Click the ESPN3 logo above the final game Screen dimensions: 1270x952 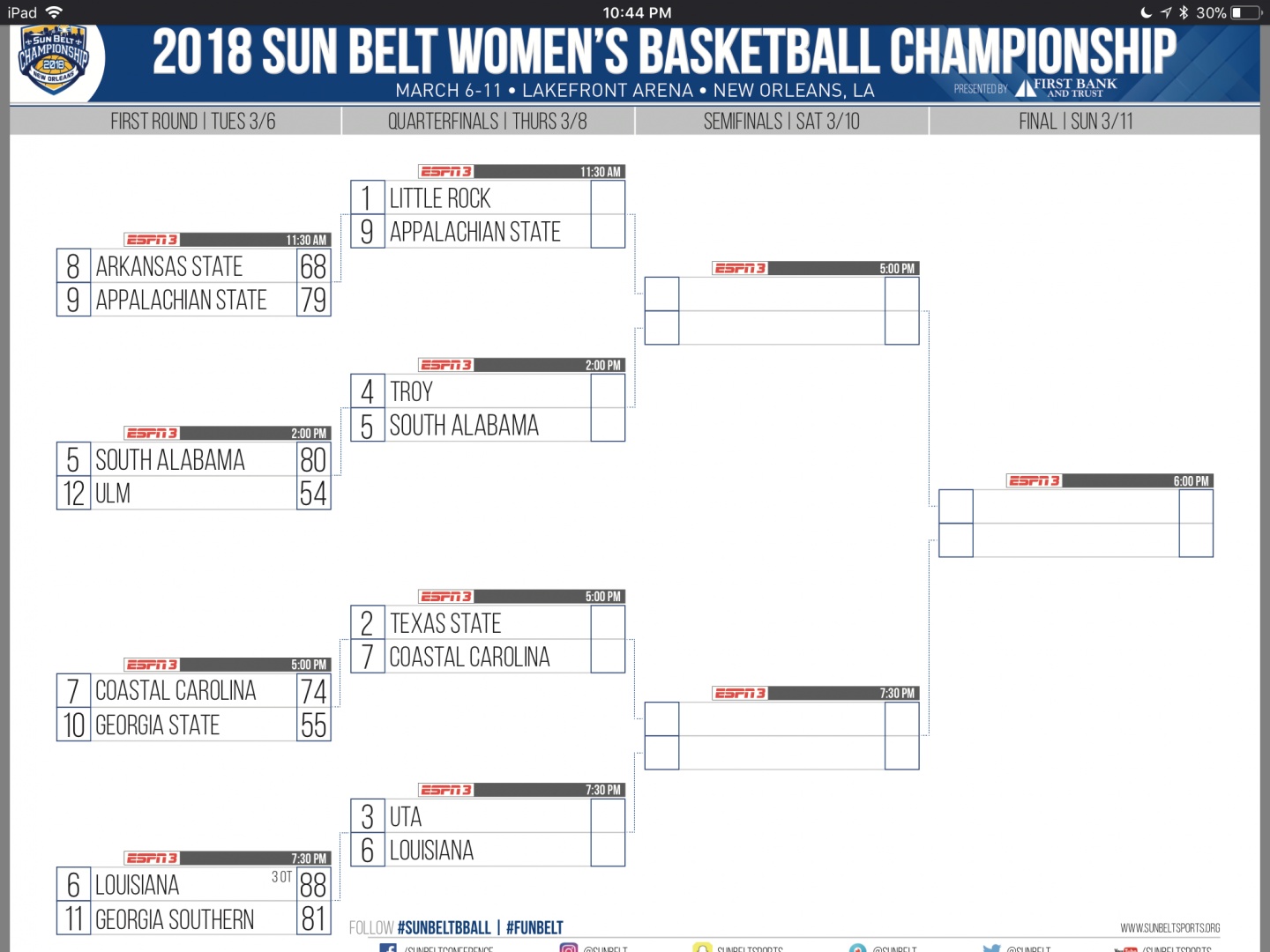coord(1035,481)
